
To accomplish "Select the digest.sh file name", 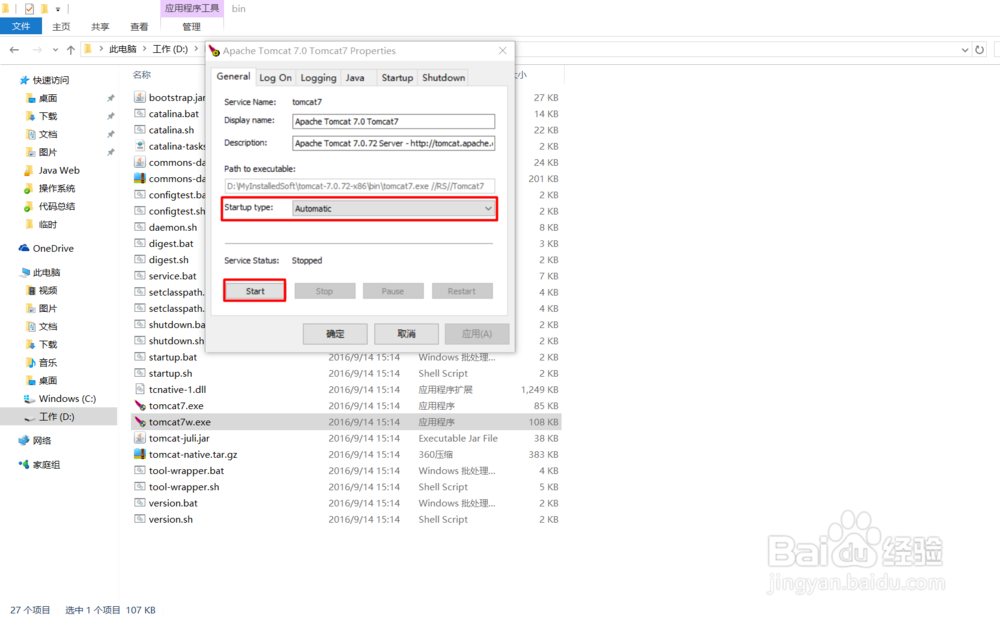I will pos(168,260).
